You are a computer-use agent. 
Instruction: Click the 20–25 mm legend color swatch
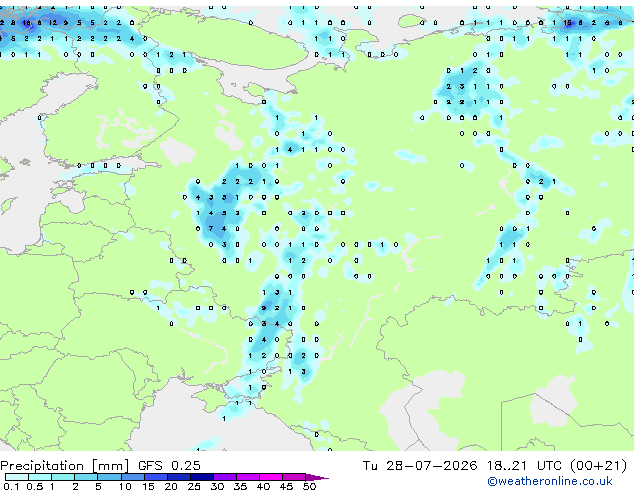click(x=178, y=477)
